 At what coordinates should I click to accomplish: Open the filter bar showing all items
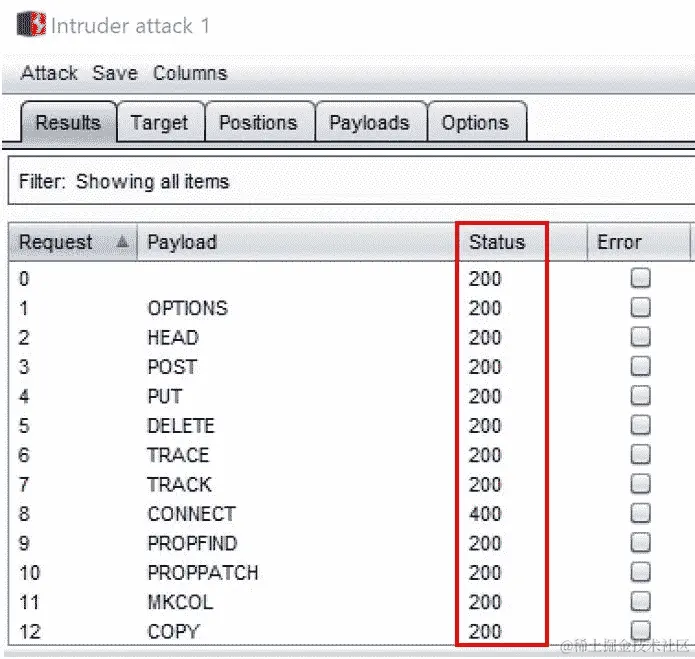point(351,181)
